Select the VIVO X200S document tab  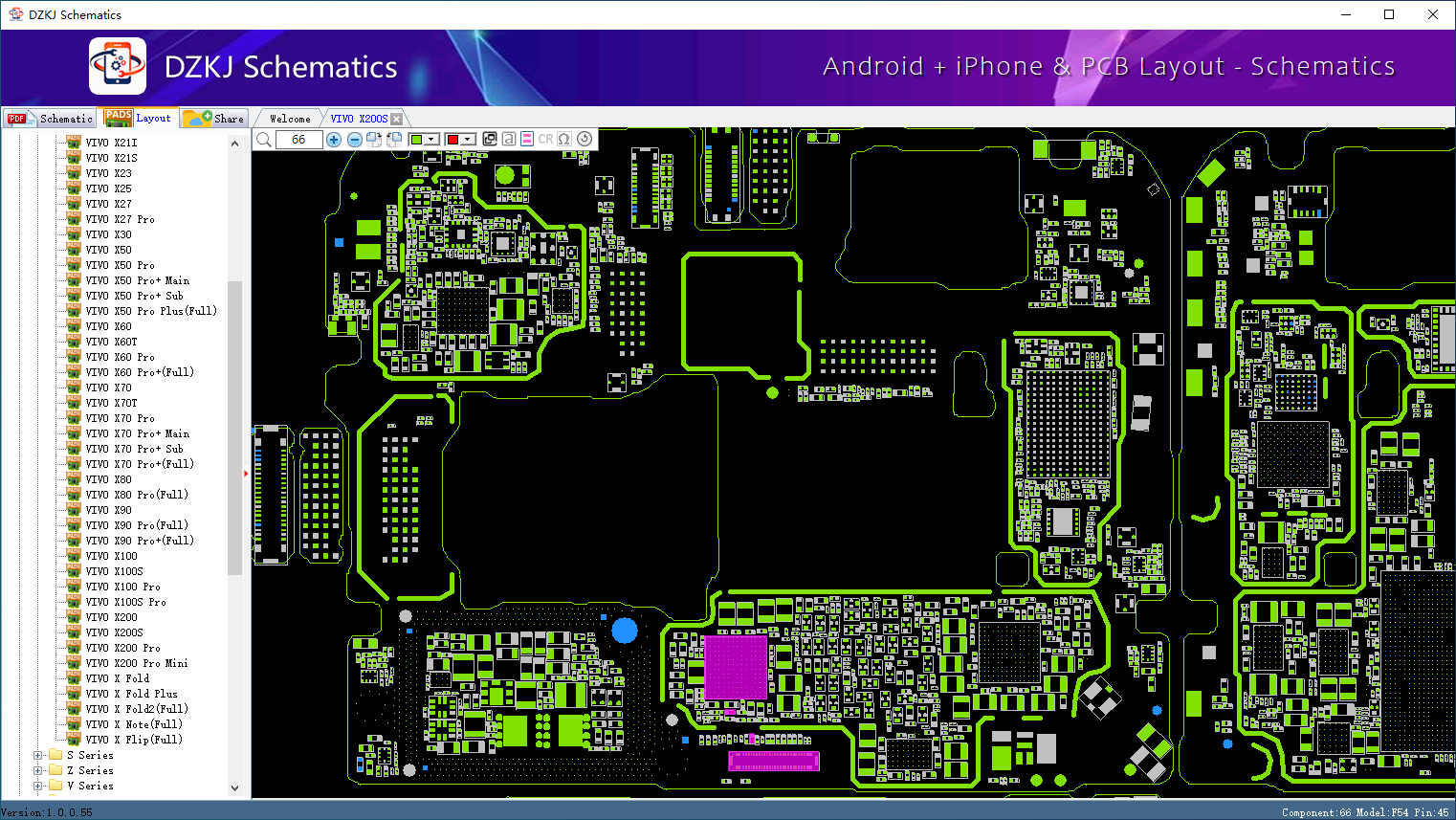point(359,119)
